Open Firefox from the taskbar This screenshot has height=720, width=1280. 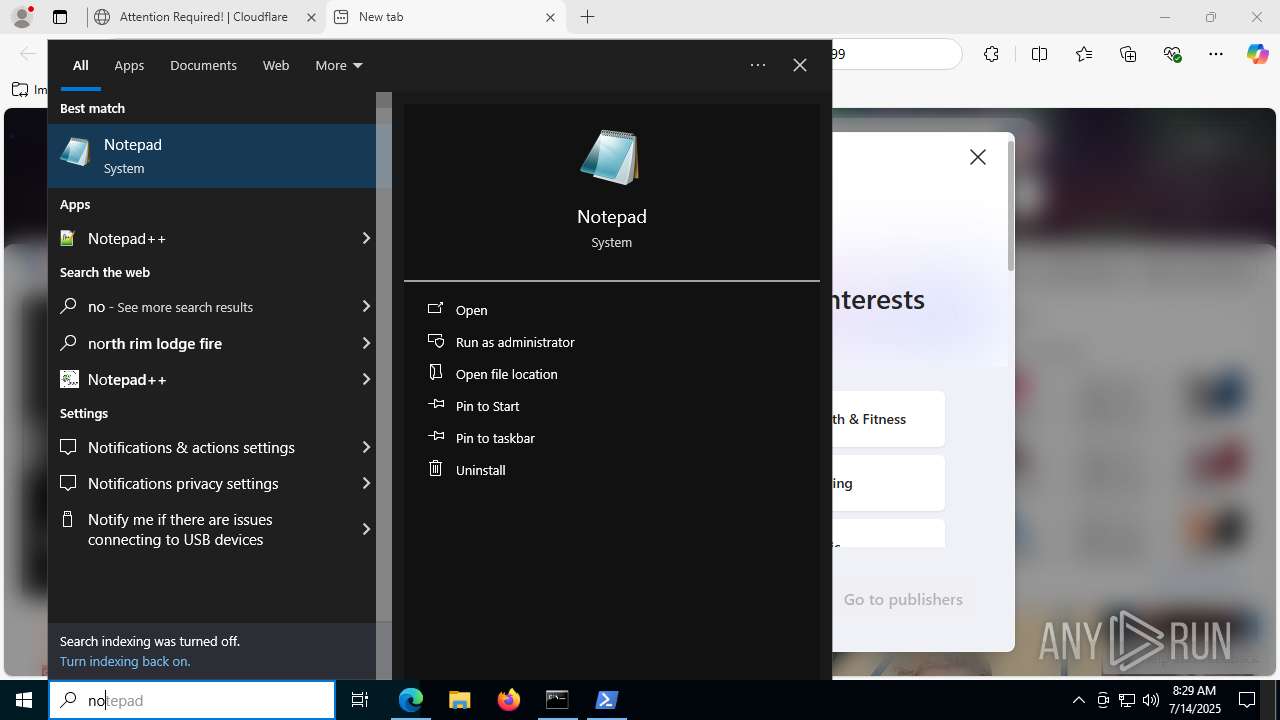[x=509, y=700]
